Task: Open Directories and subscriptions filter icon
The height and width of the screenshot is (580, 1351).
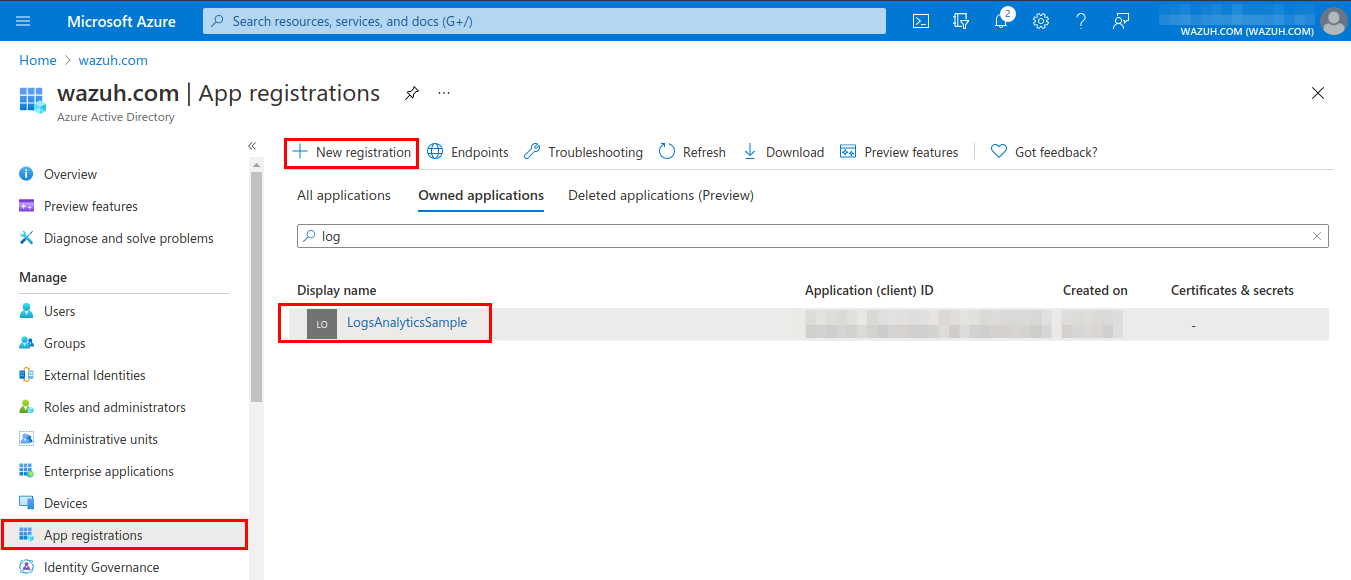Action: (961, 21)
